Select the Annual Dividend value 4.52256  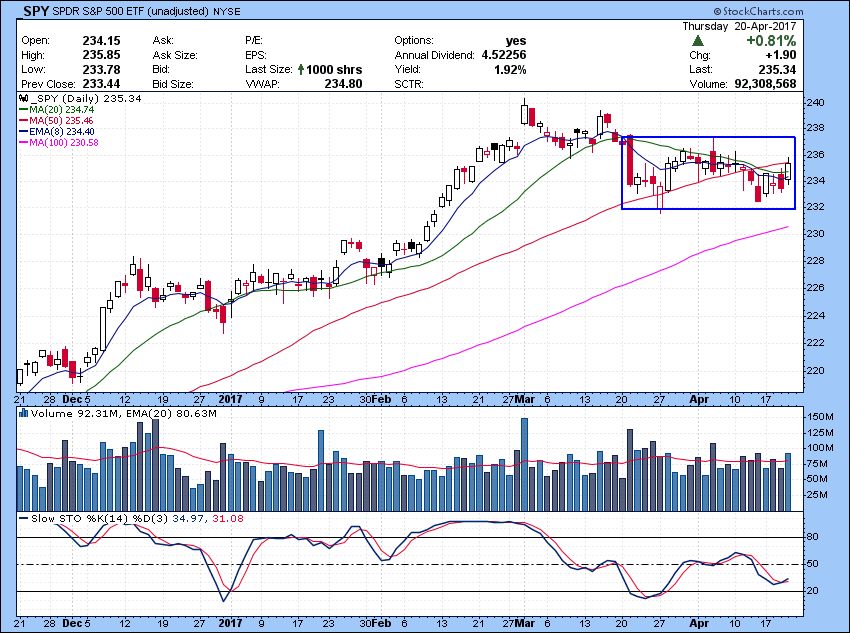coord(504,55)
